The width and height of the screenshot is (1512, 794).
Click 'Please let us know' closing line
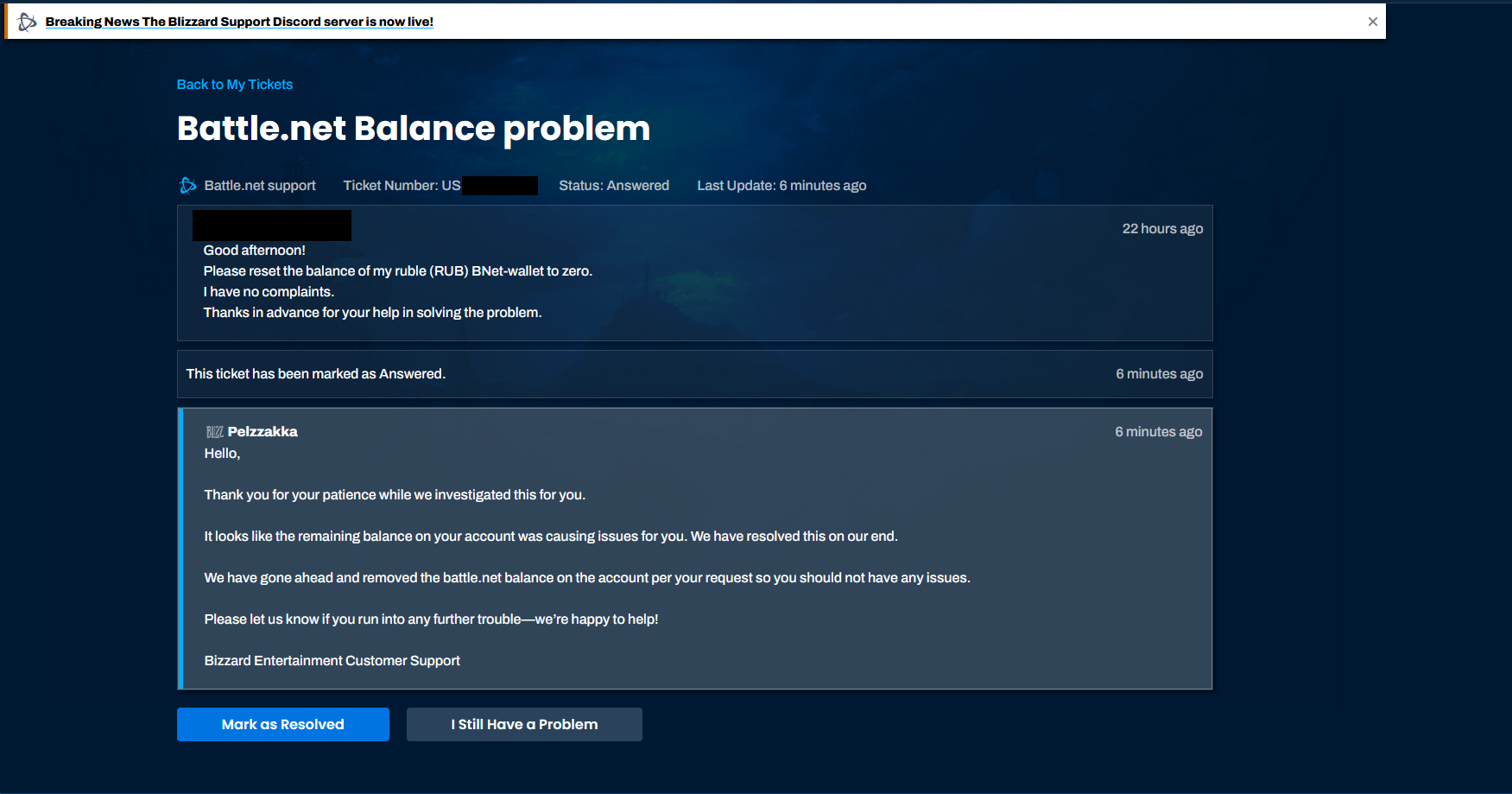point(431,619)
